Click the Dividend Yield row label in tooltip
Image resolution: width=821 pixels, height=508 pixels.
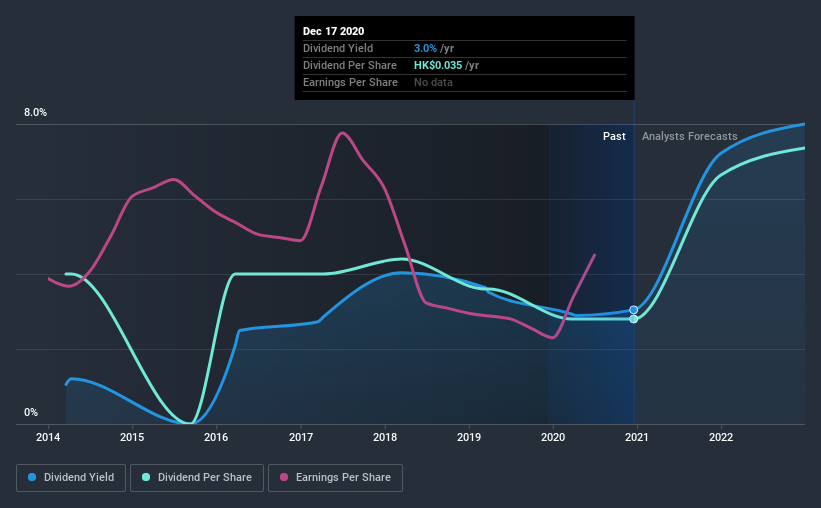point(338,48)
